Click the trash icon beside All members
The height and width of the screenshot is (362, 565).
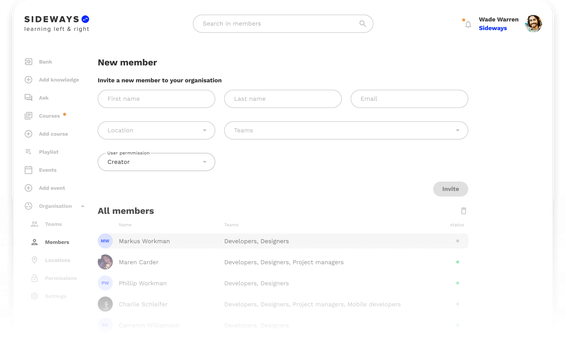pos(463,211)
